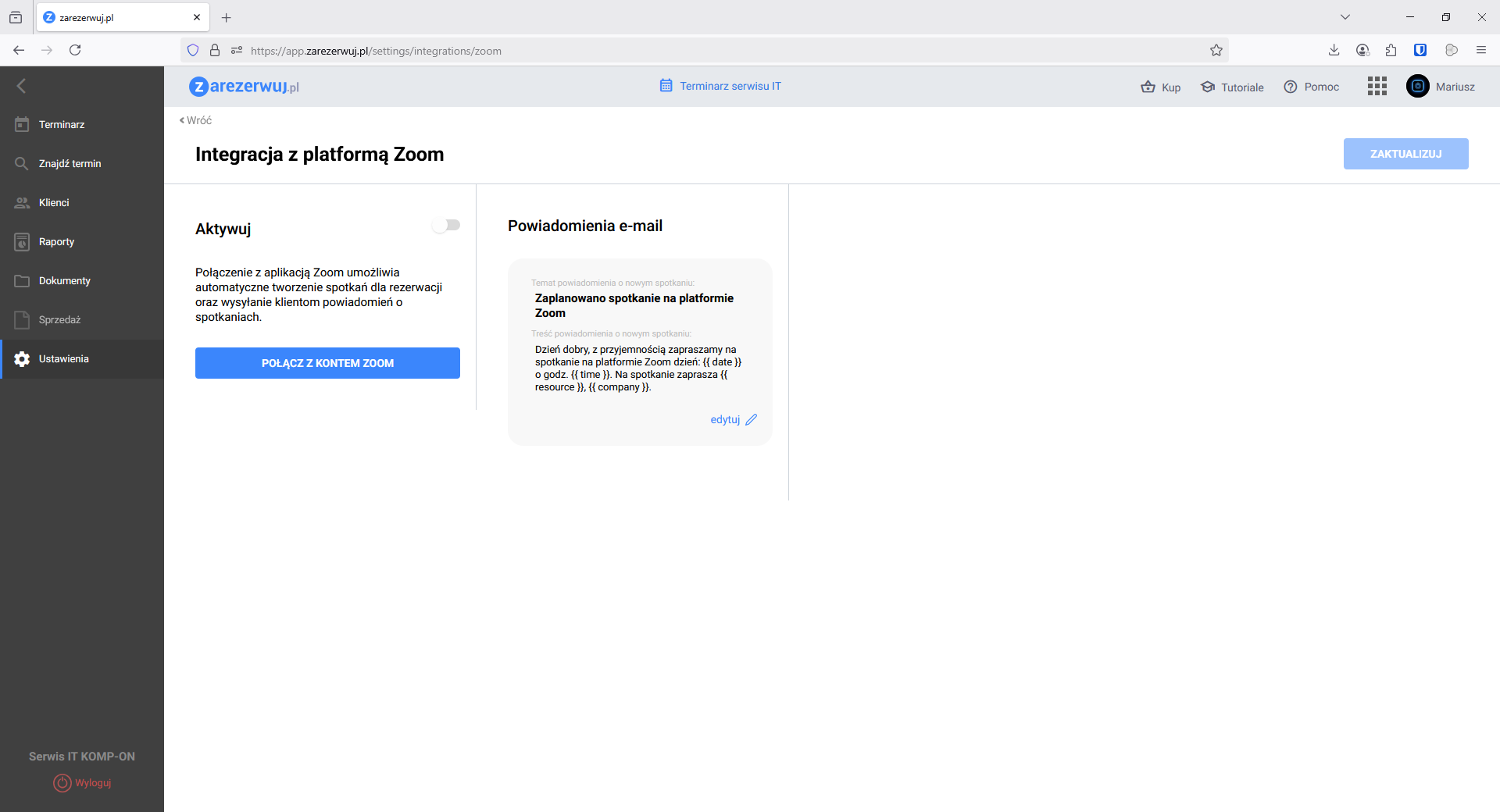Expand the list all tabs dropdown
Viewport: 1500px width, 812px height.
tap(1345, 17)
